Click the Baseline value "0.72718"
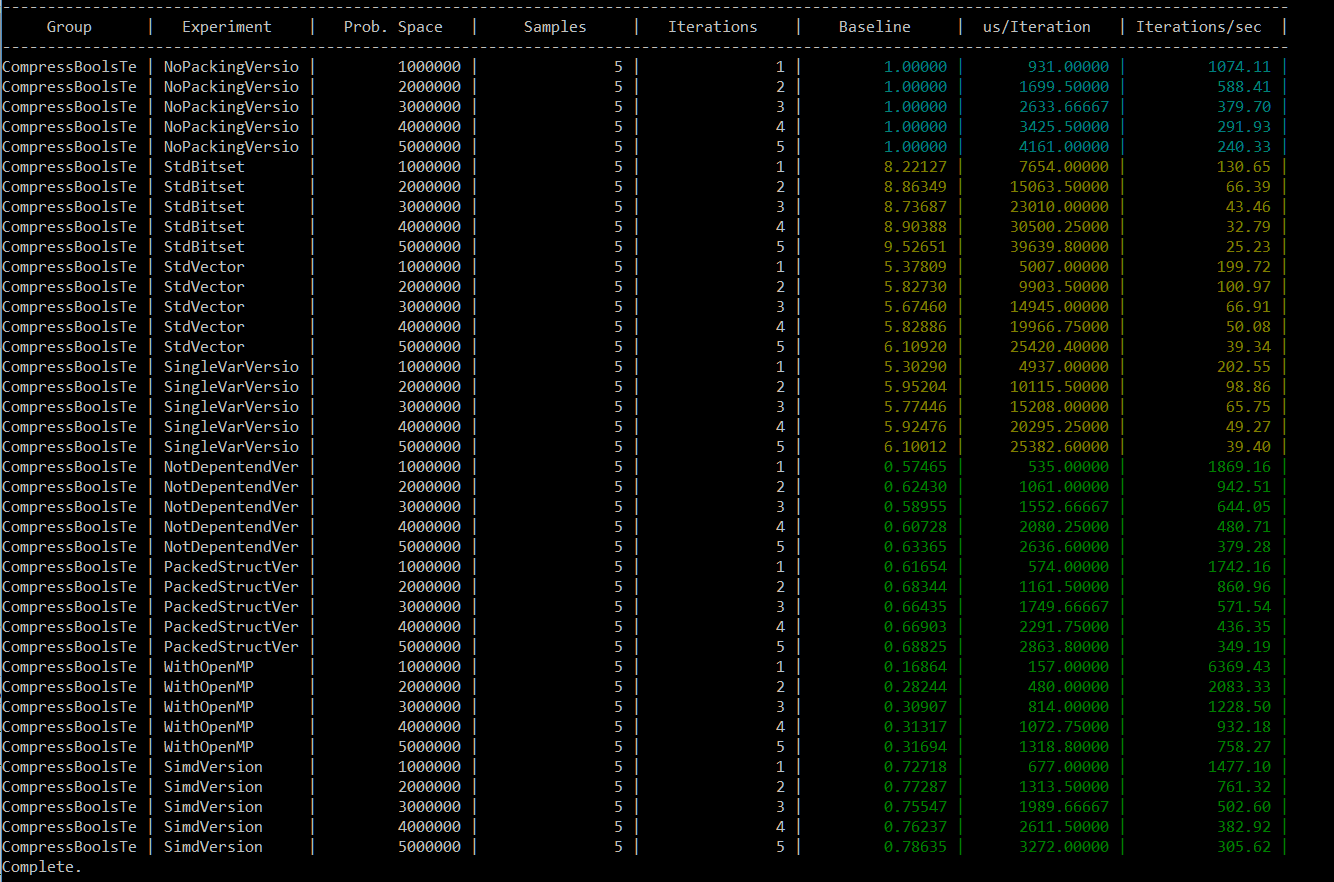 pyautogui.click(x=915, y=767)
